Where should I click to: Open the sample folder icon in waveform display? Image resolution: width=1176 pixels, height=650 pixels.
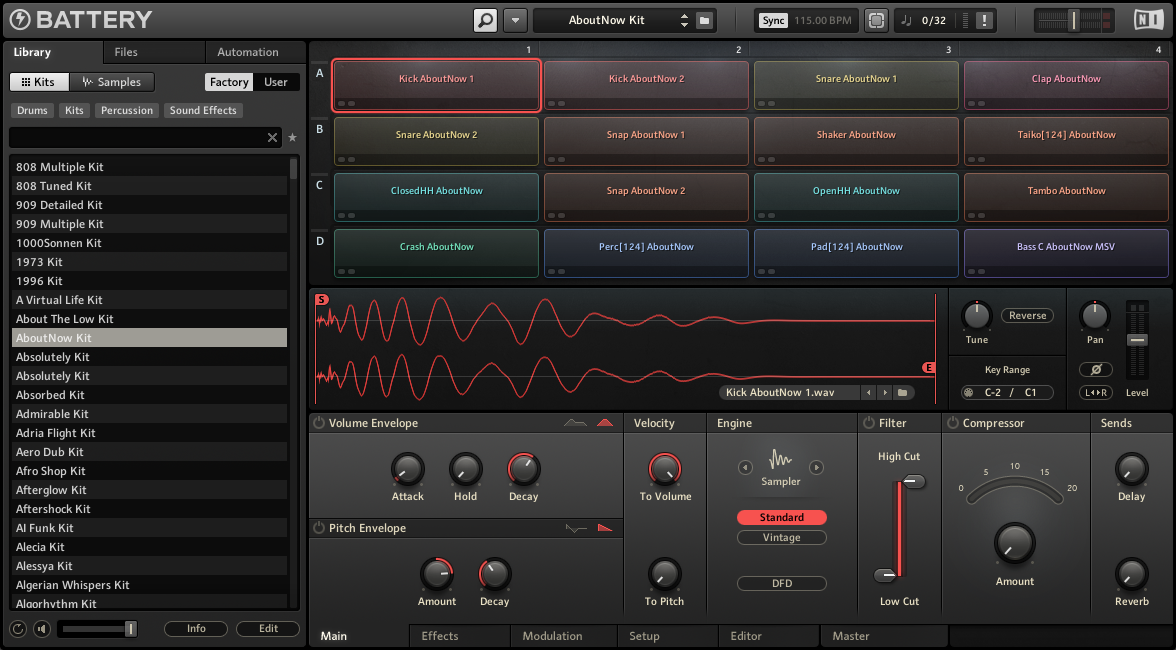[902, 393]
